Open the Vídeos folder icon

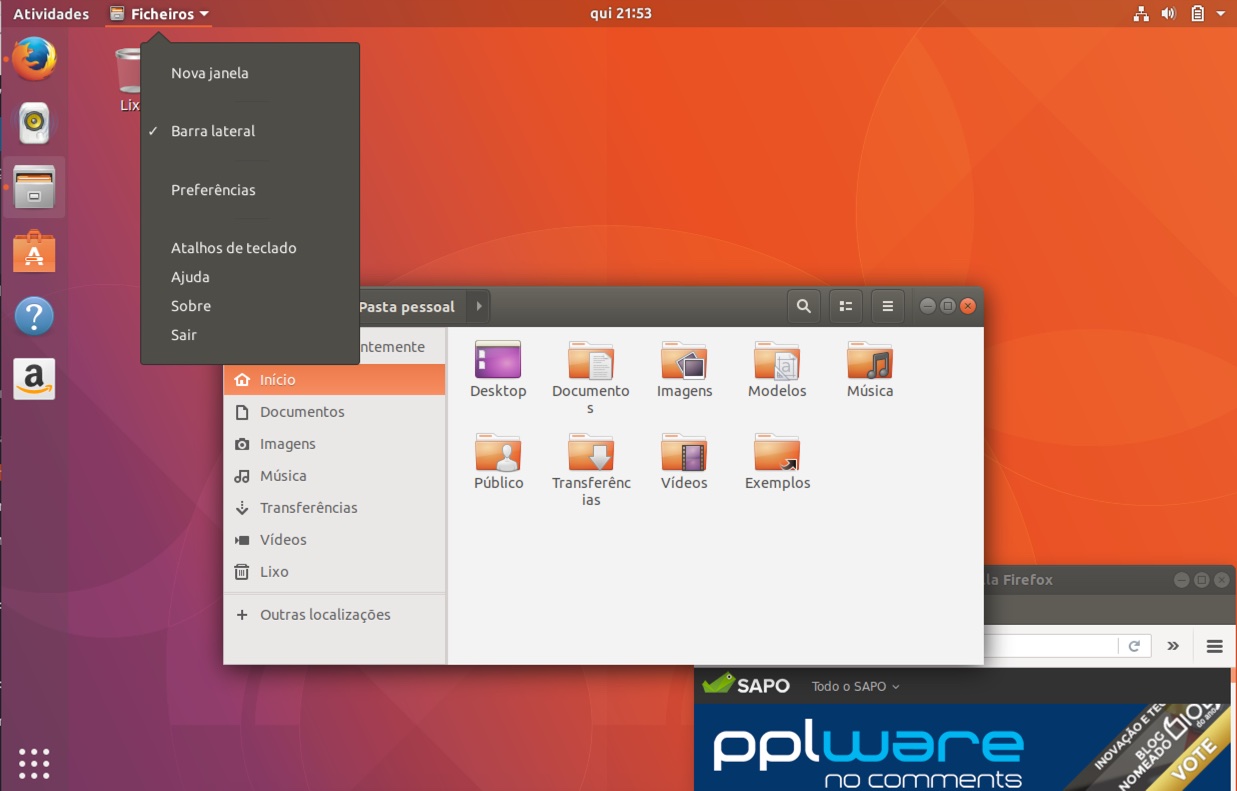[684, 453]
